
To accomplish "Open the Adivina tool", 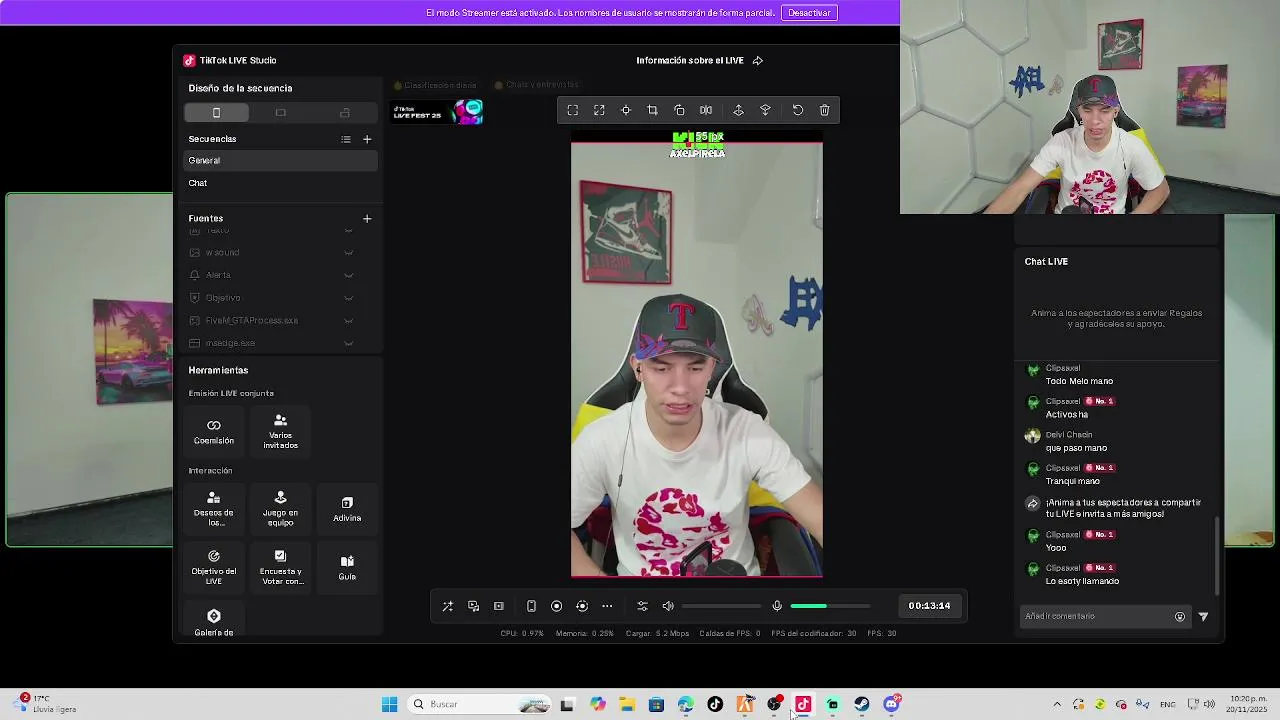I will pyautogui.click(x=347, y=509).
